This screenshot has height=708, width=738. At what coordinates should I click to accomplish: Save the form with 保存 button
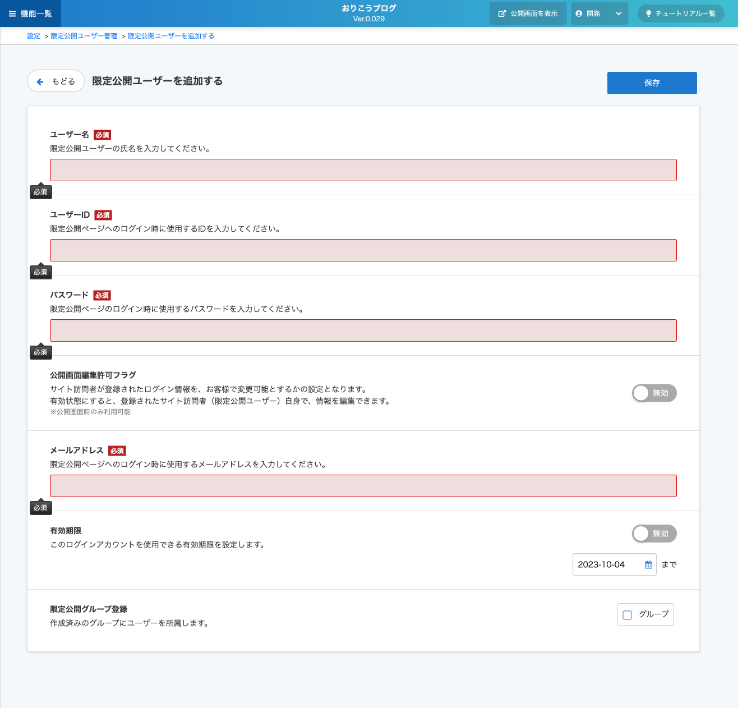[x=651, y=83]
